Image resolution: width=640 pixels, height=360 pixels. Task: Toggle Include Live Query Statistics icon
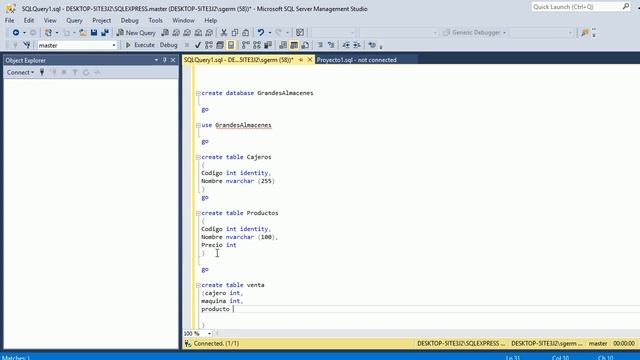[257, 45]
